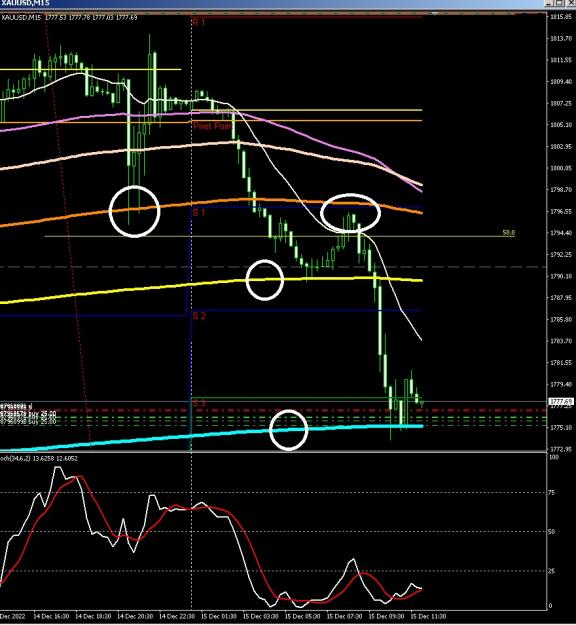Close the XAUUSD,M15 chart window
Screen dimensions: 576x625
(570, 3)
